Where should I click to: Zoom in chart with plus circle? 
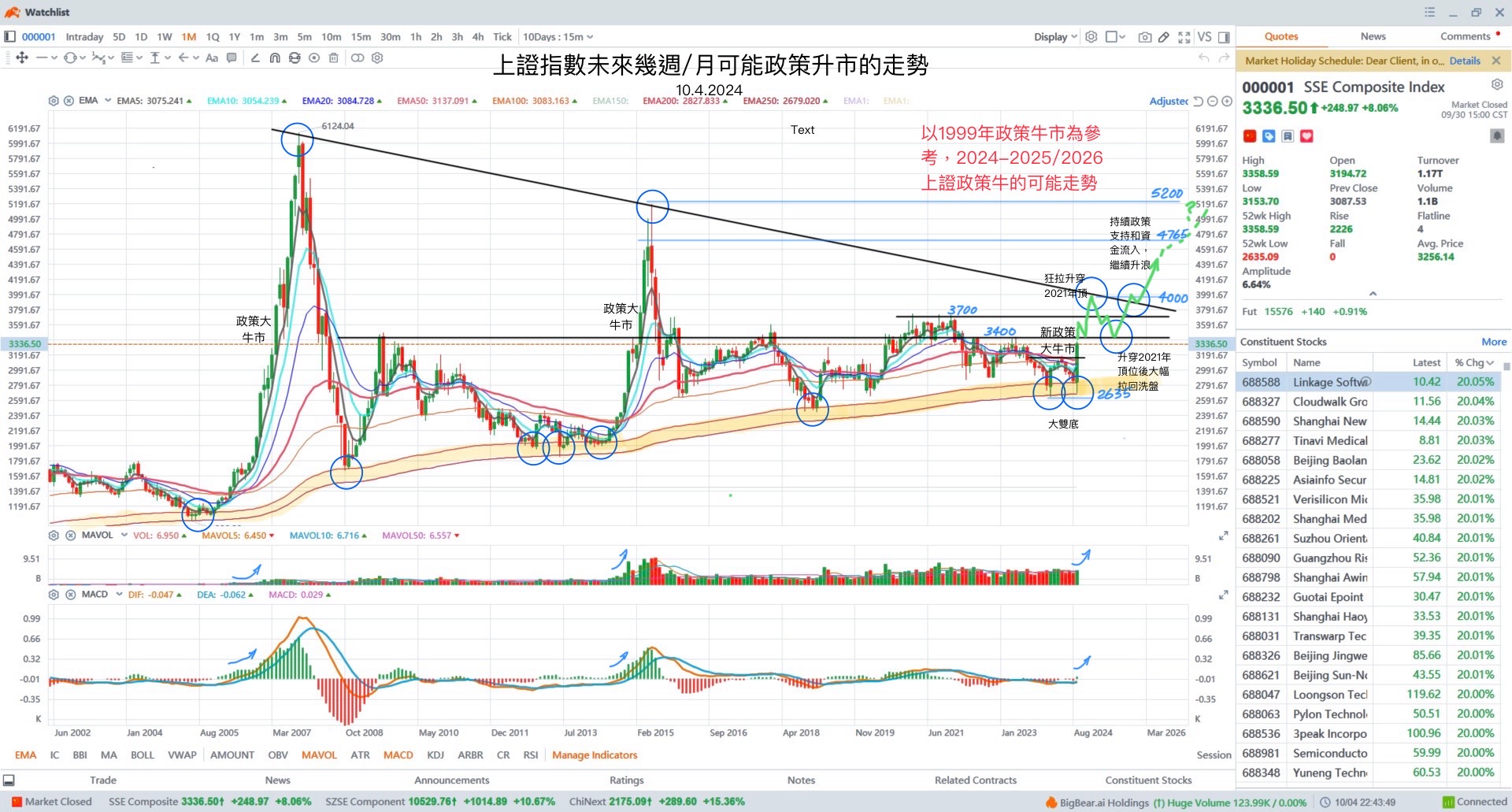pyautogui.click(x=1226, y=101)
